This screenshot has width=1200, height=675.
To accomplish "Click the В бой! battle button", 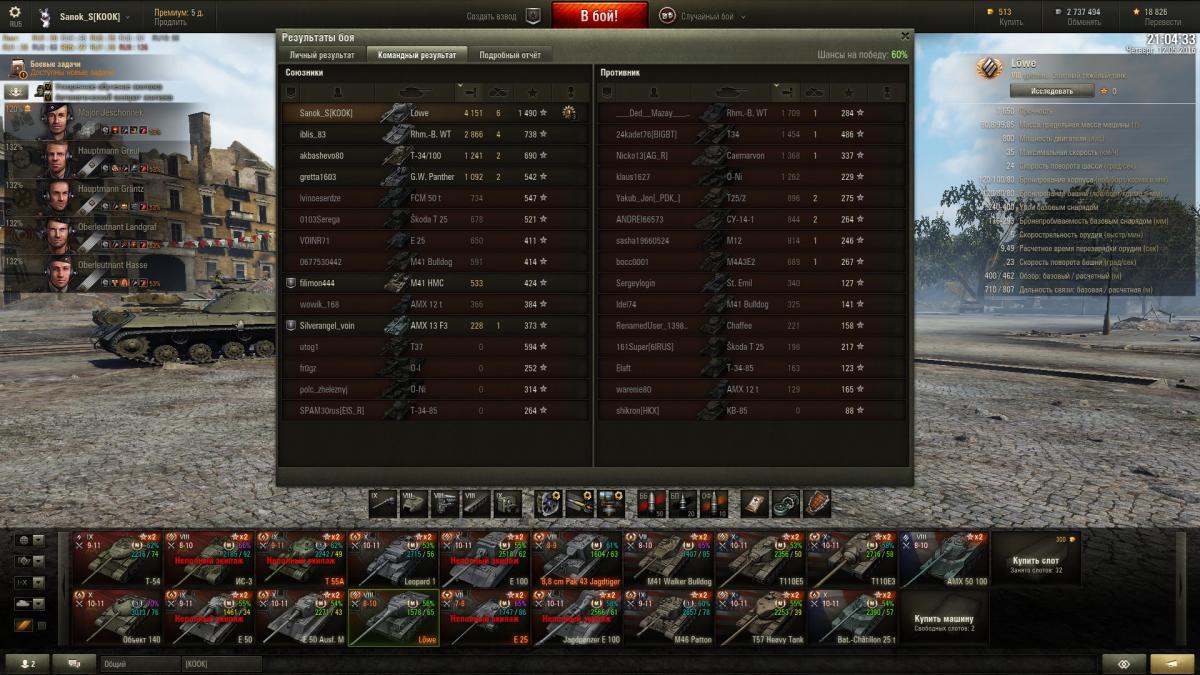I will (x=600, y=16).
